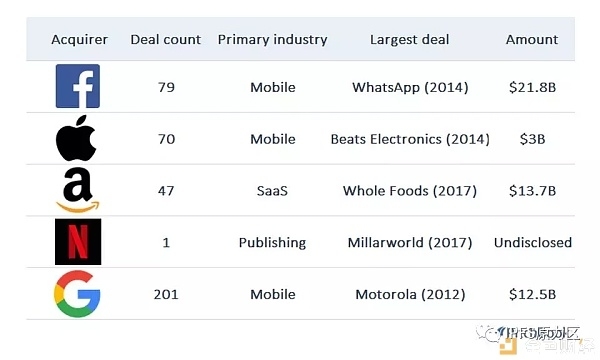Screen dimensions: 600x360
Task: Click the WeChat watermark icon
Action: 486,334
